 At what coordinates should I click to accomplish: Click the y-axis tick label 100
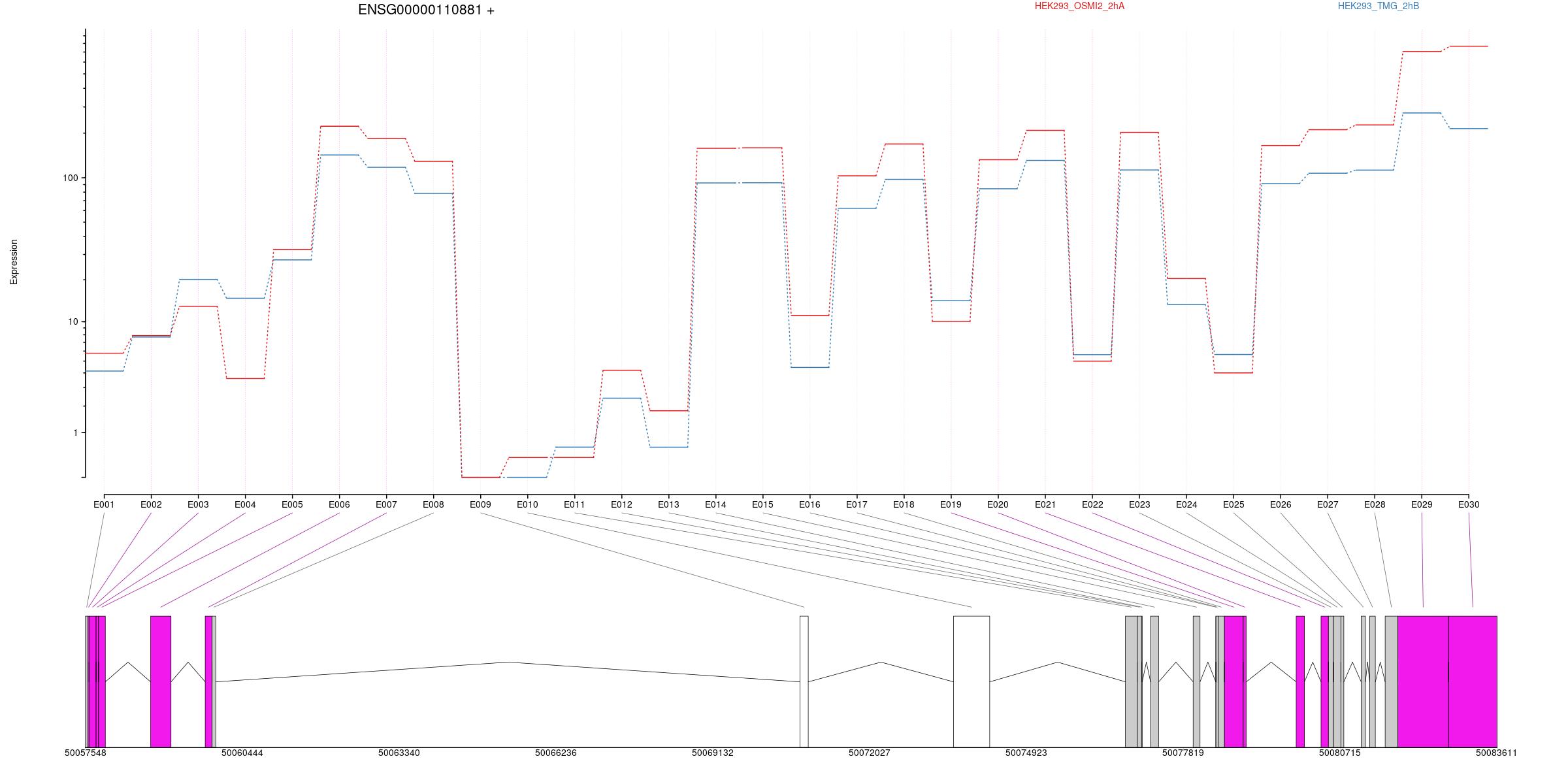[70, 178]
